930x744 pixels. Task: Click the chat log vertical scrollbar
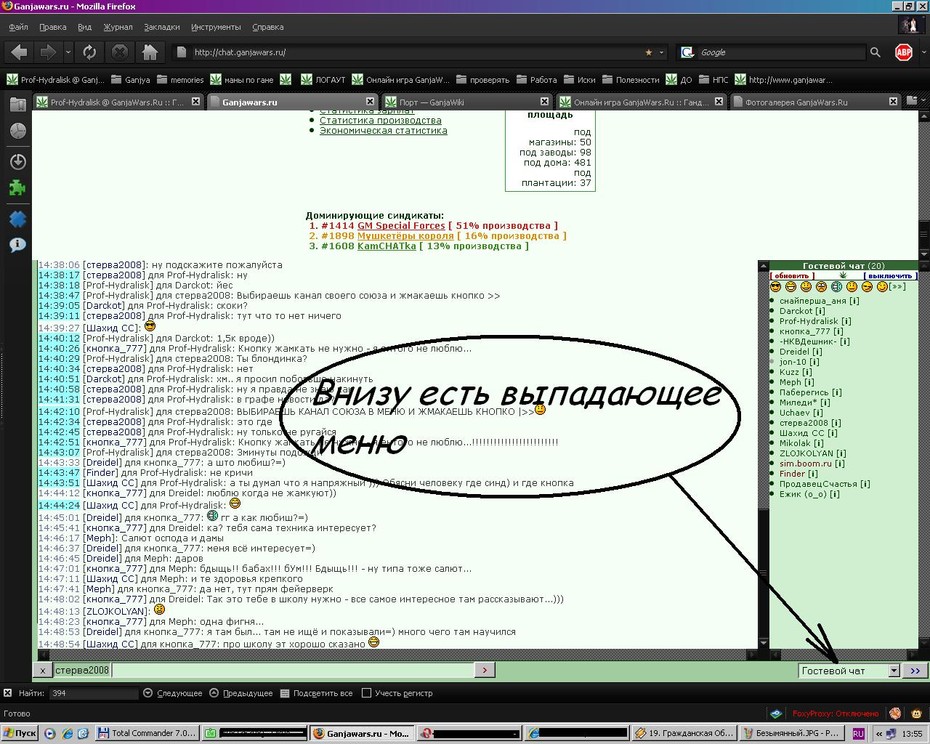click(763, 454)
